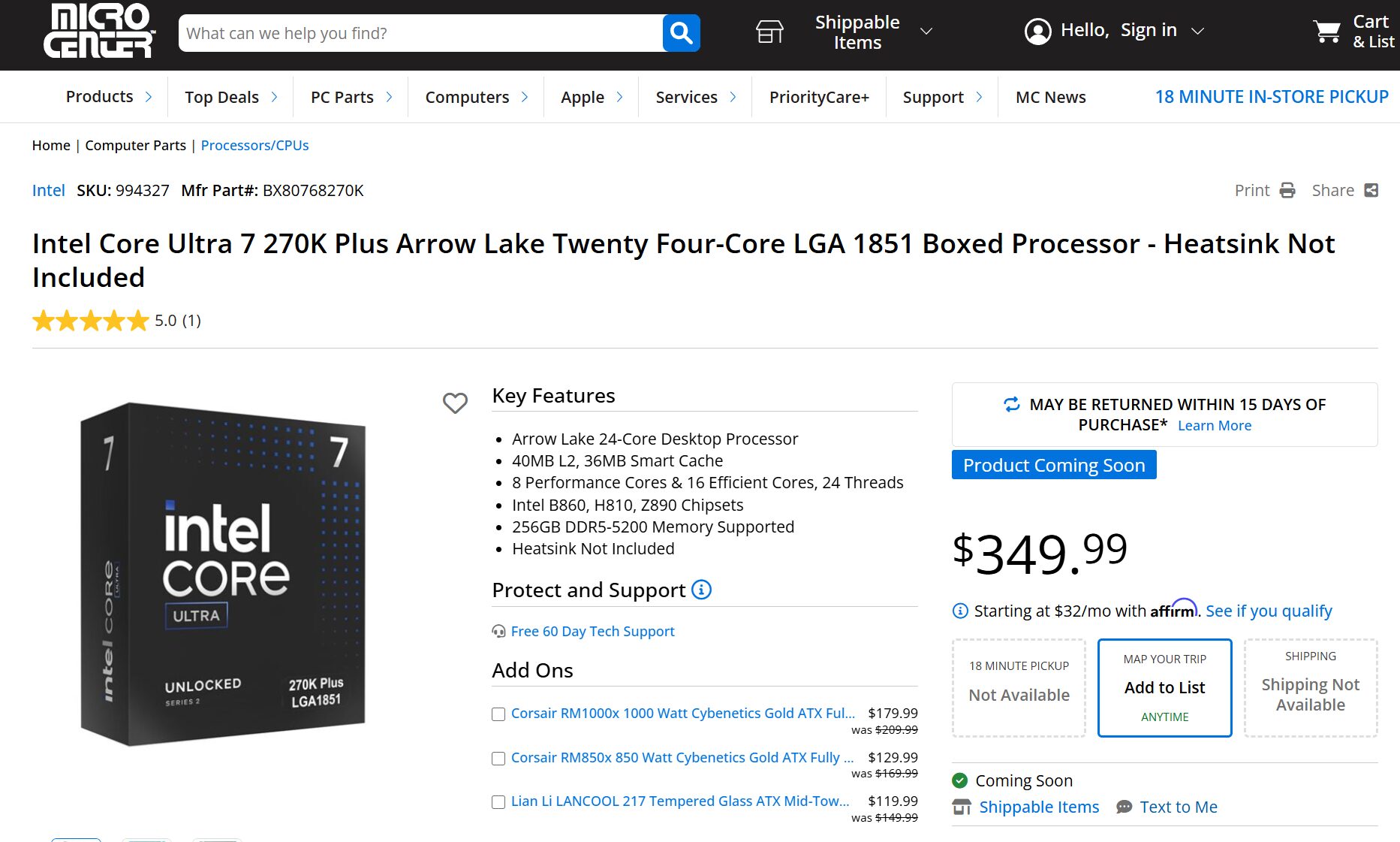
Task: Click the Micro Center logo
Action: [98, 32]
